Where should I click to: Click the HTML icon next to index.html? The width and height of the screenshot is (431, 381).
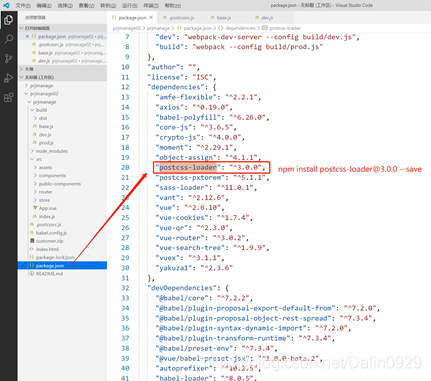tap(32, 249)
